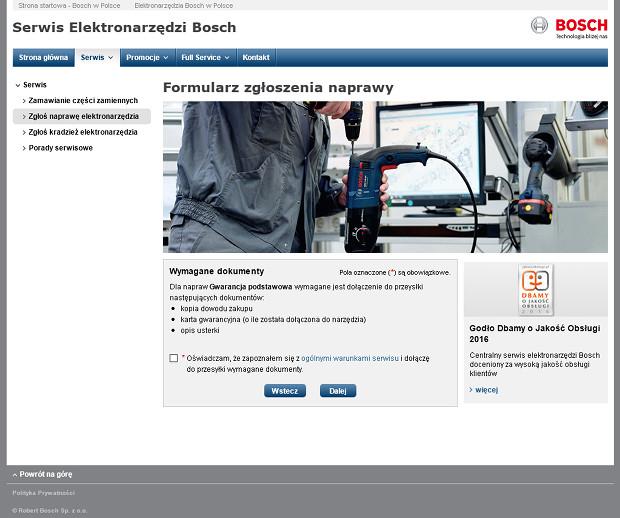Viewport: 620px width, 518px height.
Task: Open the Dbamy o Jakość Obsługi badge image
Action: pos(536,290)
